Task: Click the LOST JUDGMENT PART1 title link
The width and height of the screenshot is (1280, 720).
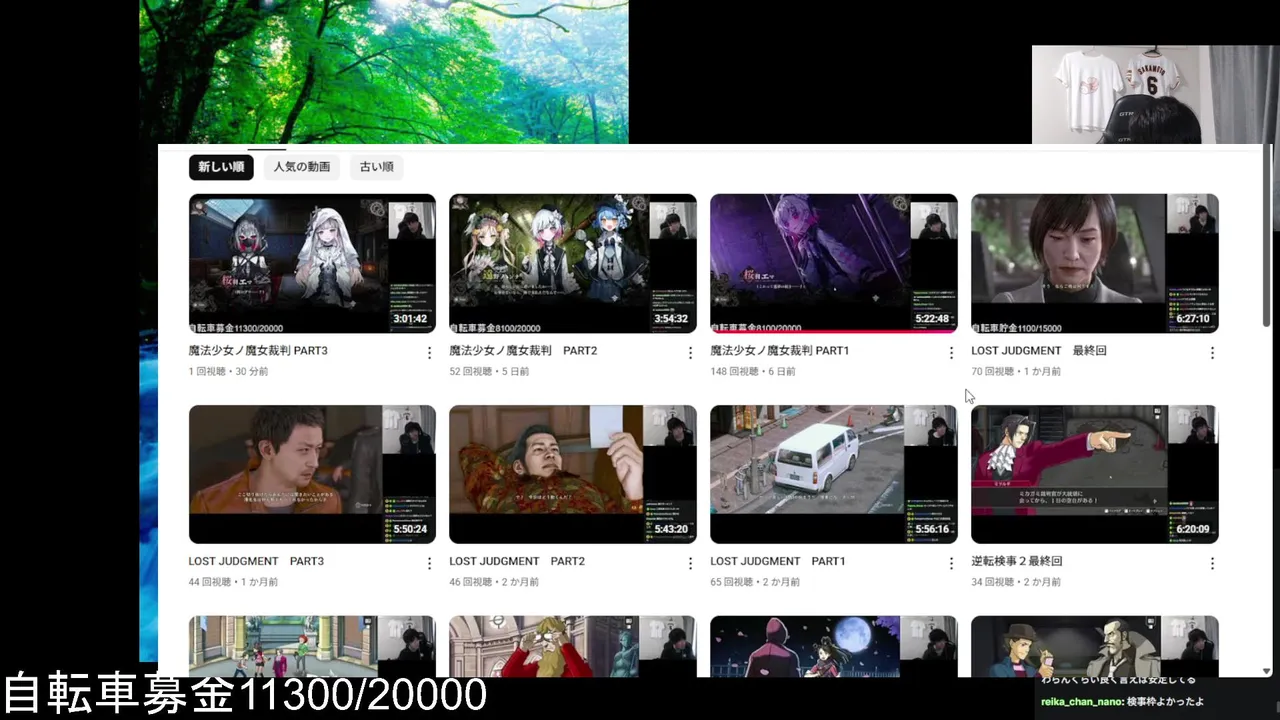Action: coord(778,561)
